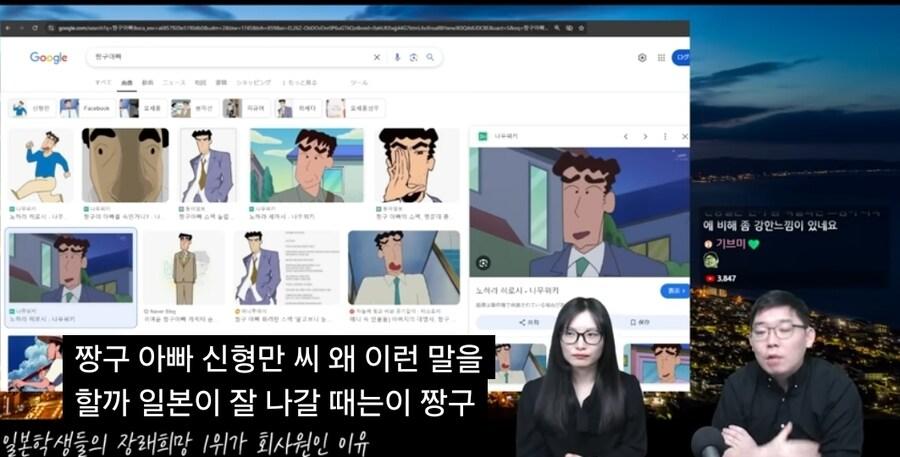Open the Google apps grid icon
This screenshot has width=900, height=457.
pyautogui.click(x=661, y=57)
